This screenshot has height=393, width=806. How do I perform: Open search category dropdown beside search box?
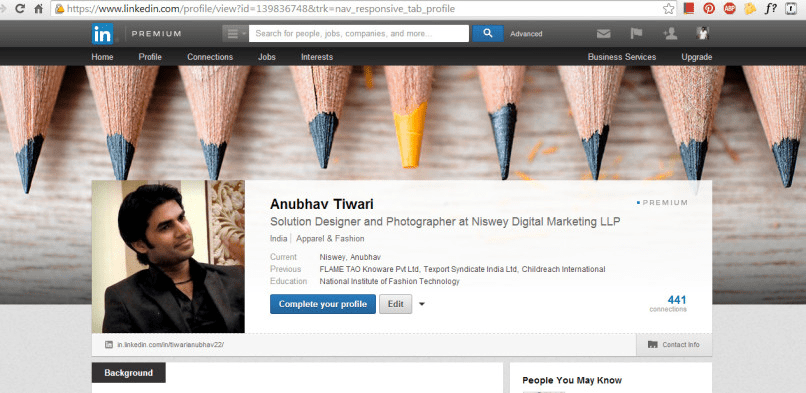(x=235, y=33)
